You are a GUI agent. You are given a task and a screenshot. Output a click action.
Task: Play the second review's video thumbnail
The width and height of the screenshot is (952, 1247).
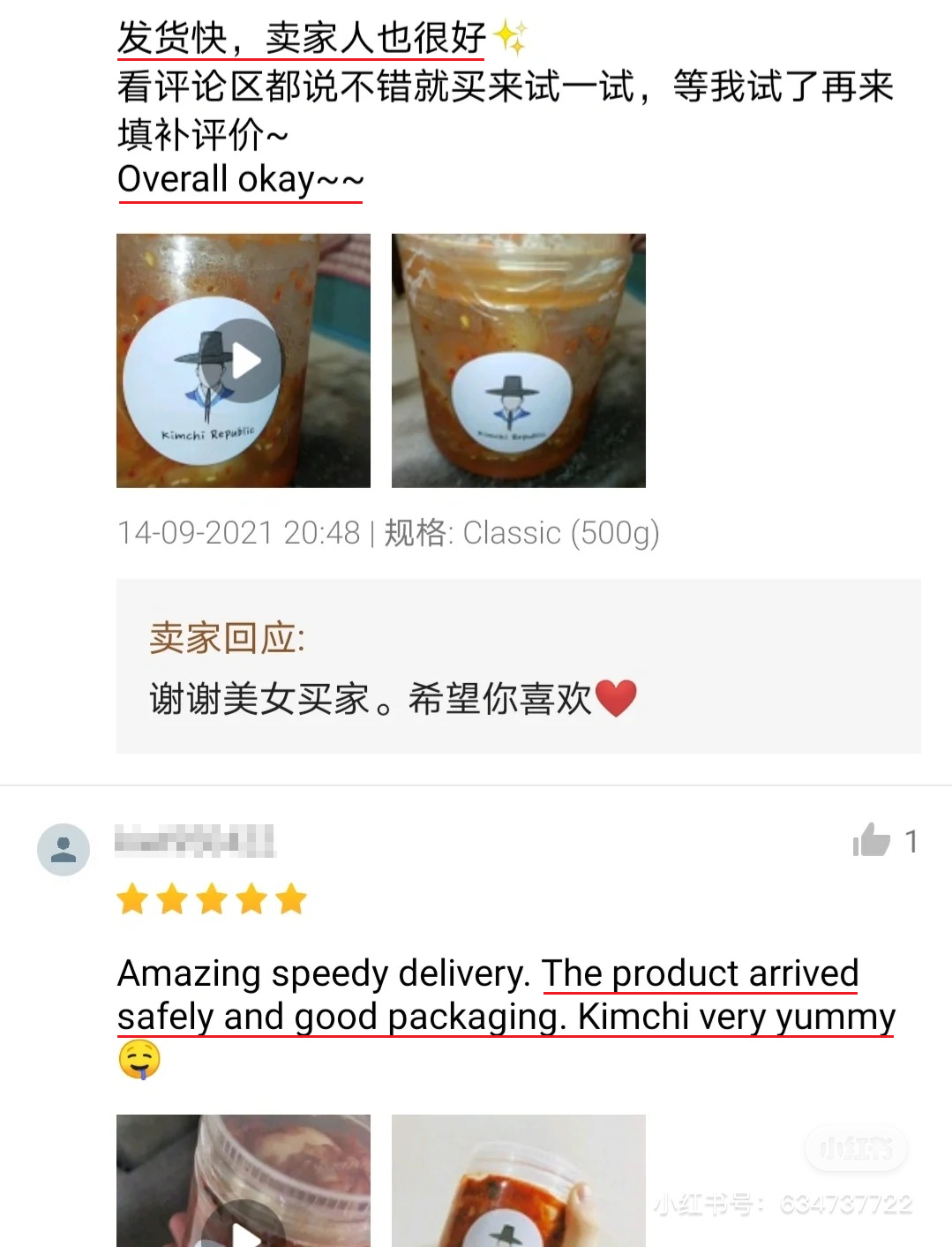point(244,1181)
